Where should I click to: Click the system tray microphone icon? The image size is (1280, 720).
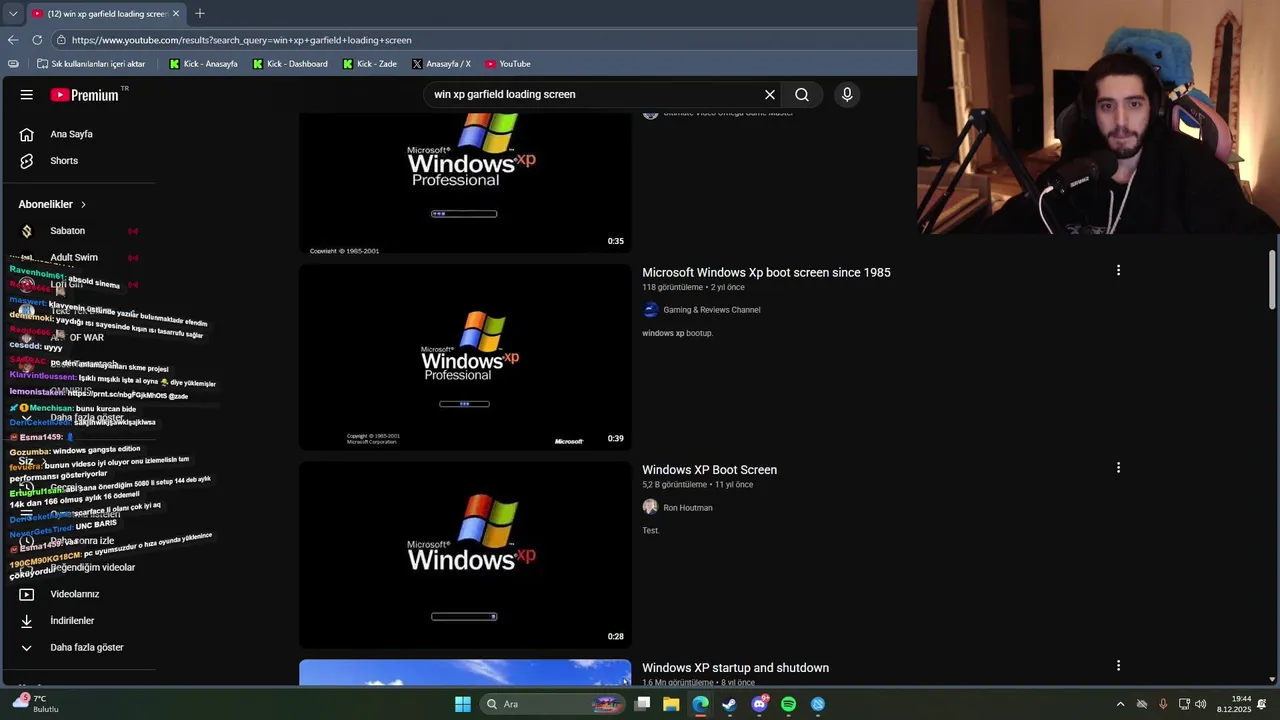1163,704
